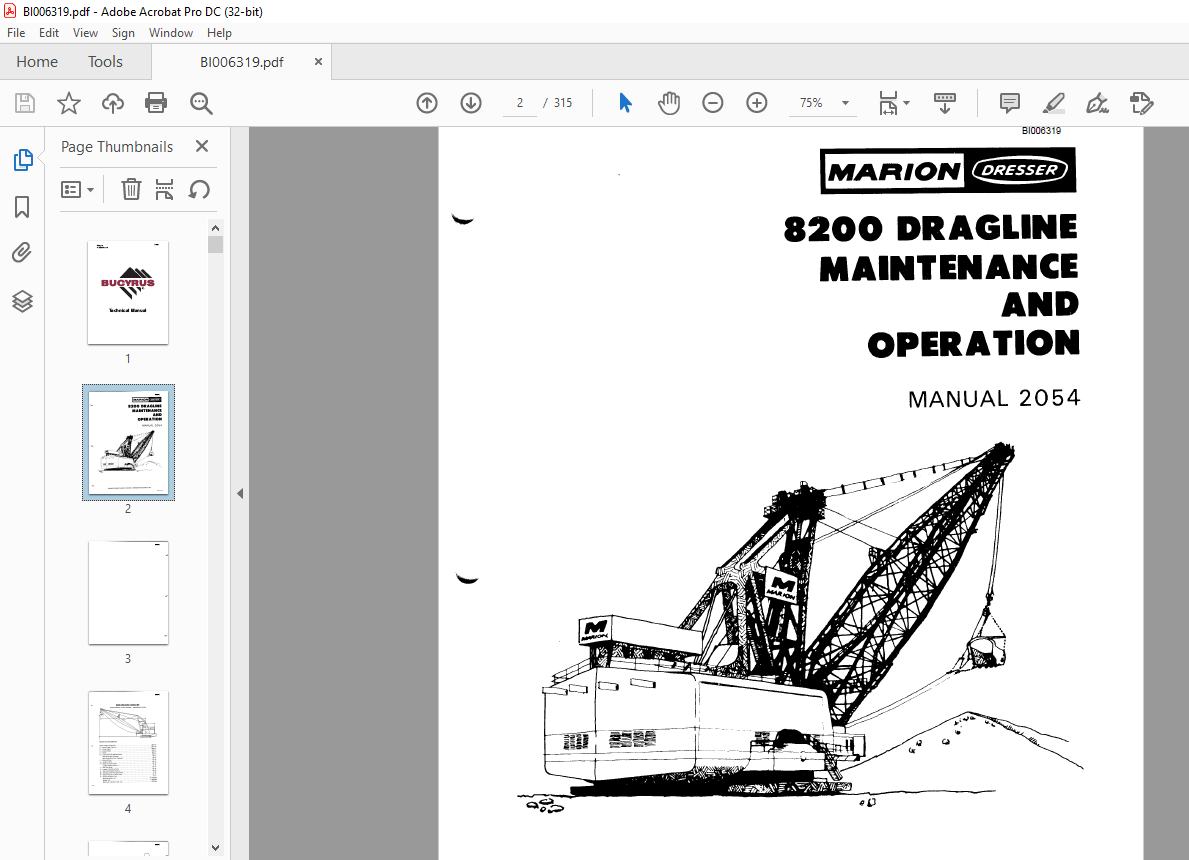Viewport: 1189px width, 860px height.
Task: Select the blank page 3 thumbnail
Action: click(x=128, y=593)
